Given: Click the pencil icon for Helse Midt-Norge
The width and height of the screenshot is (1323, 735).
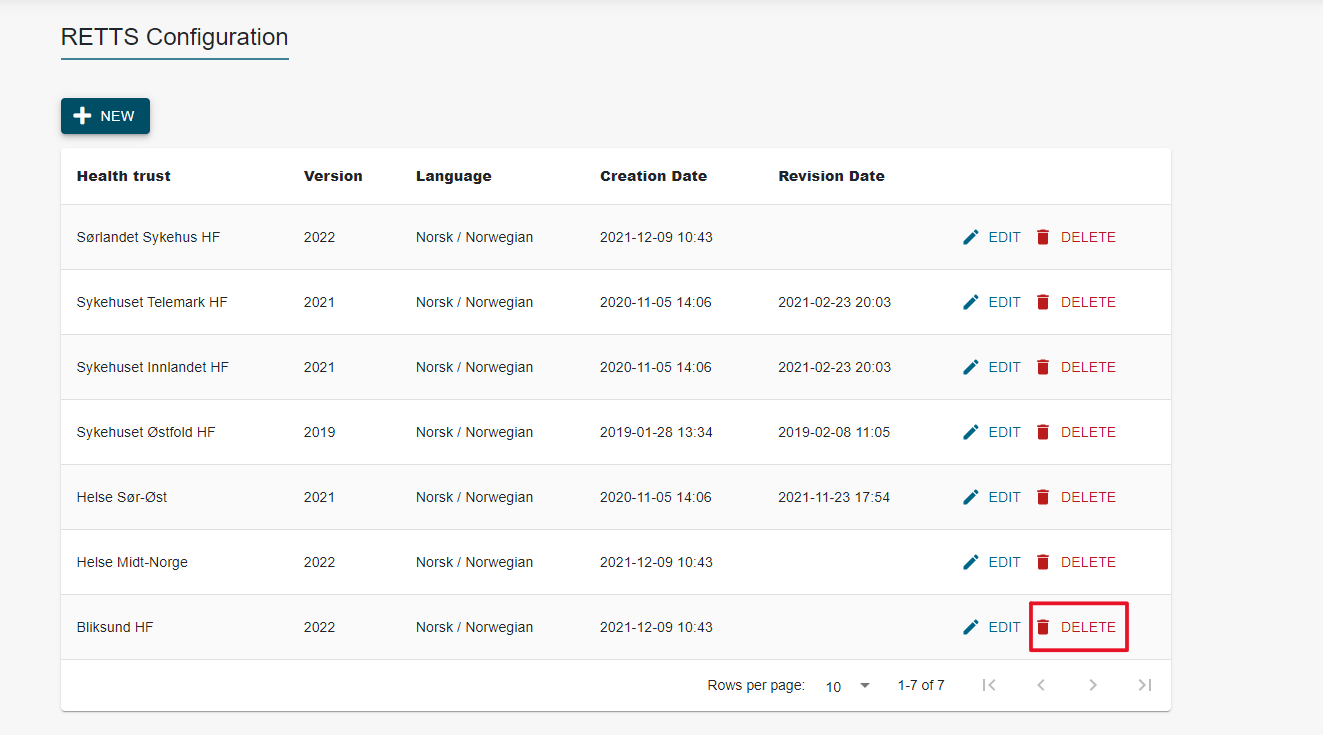Looking at the screenshot, I should [971, 562].
